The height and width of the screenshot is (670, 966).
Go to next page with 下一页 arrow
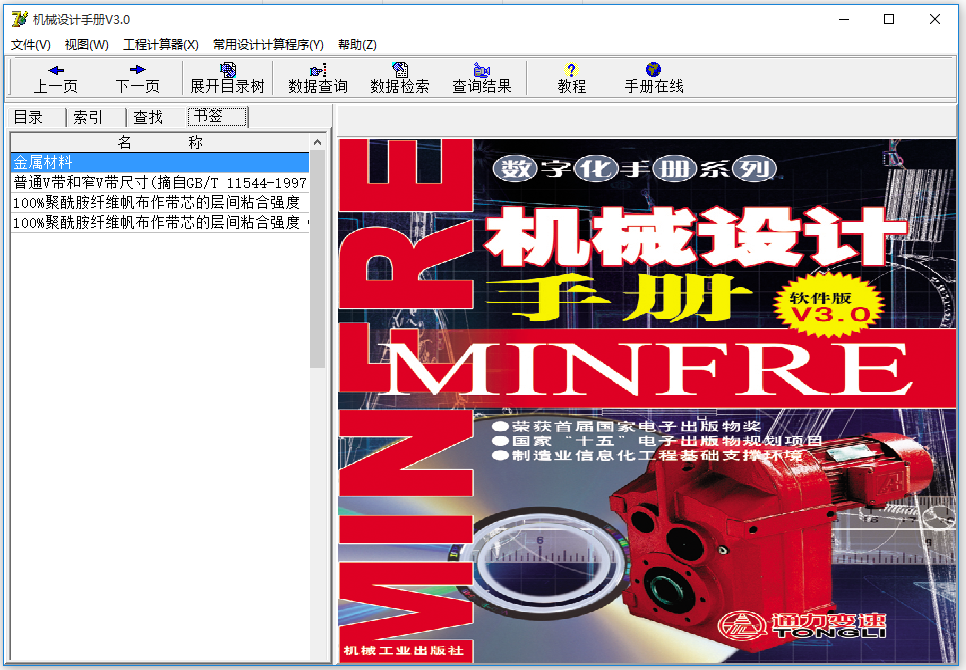point(137,78)
